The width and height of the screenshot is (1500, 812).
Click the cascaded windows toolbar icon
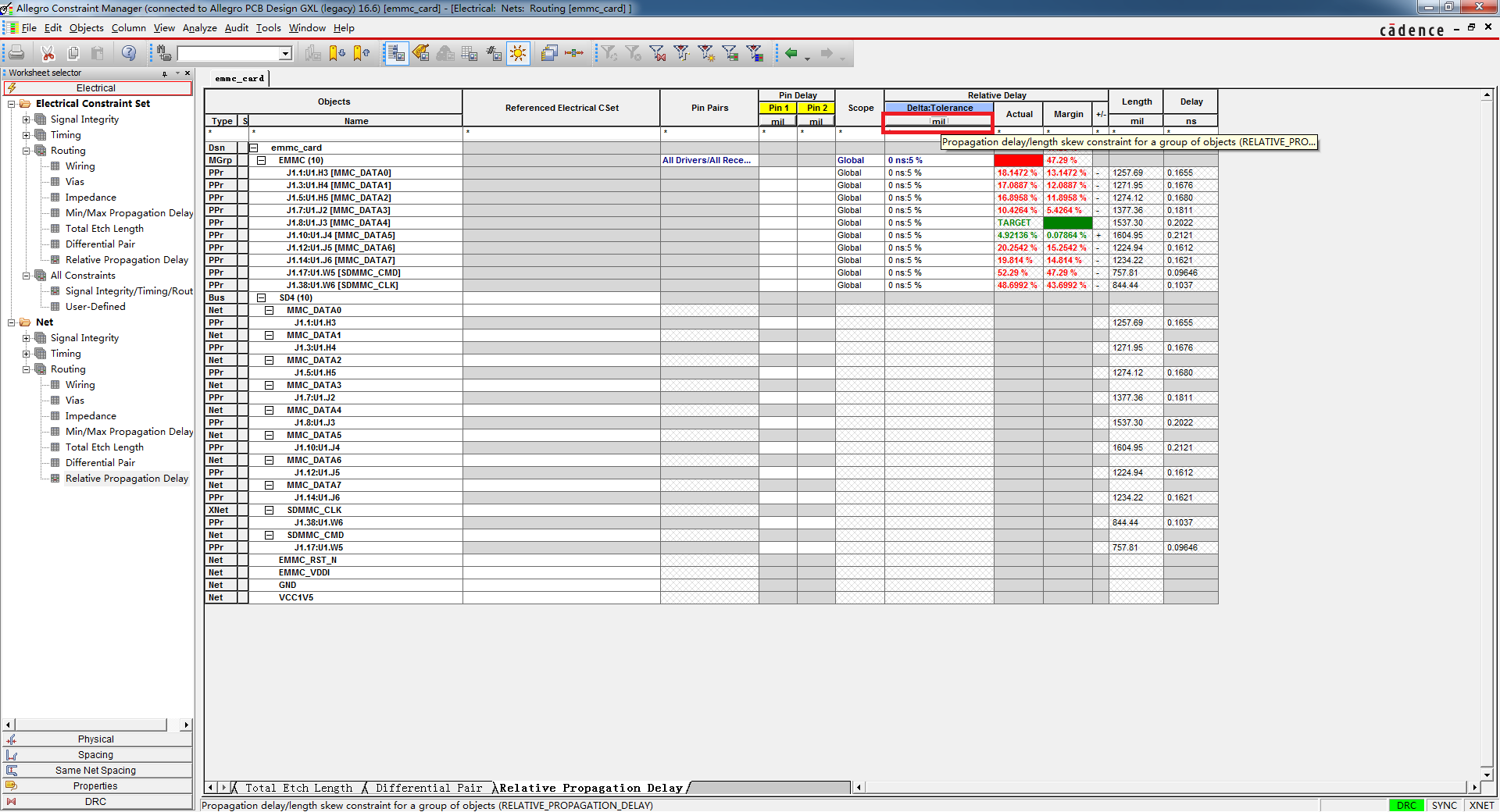pos(549,53)
